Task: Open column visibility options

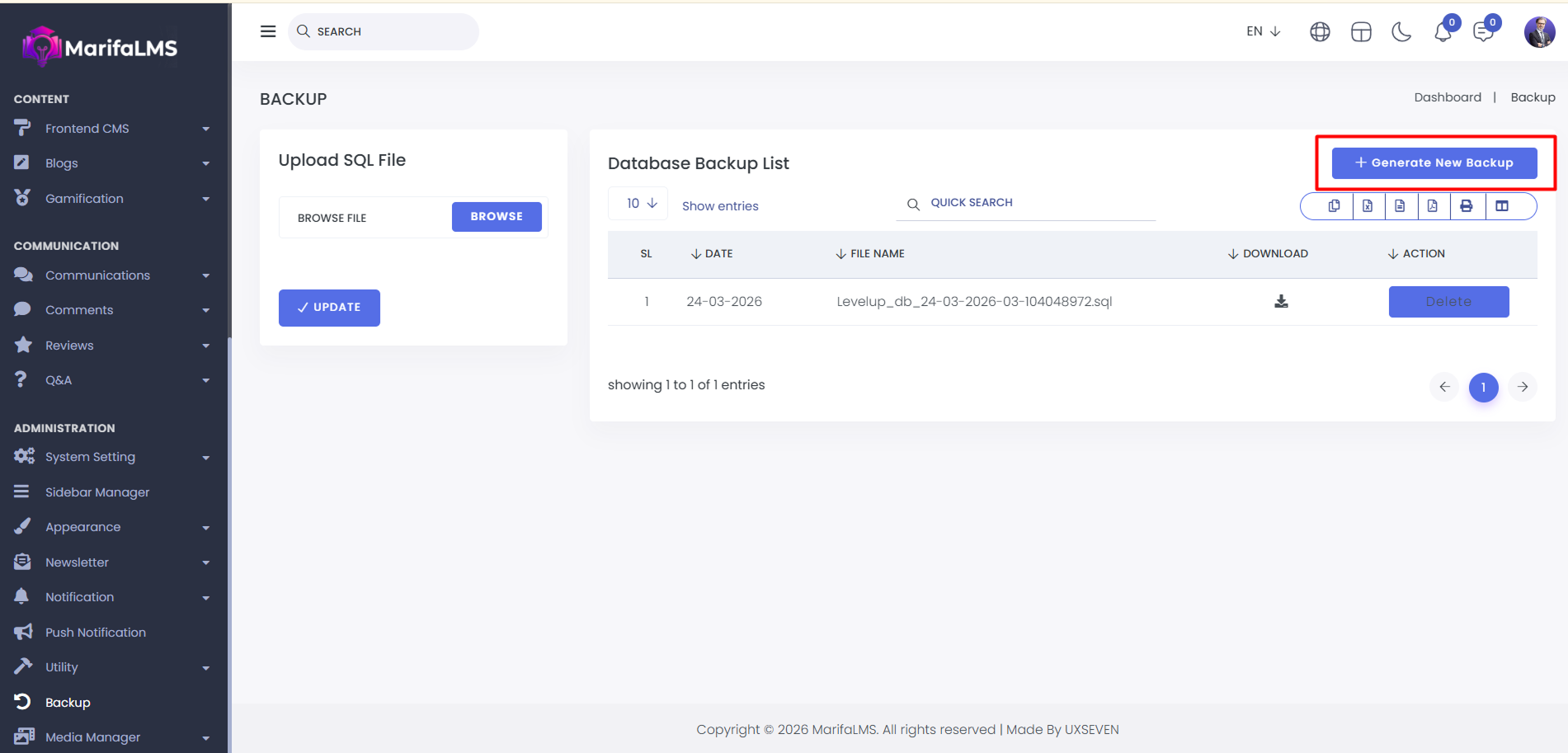Action: tap(1502, 206)
